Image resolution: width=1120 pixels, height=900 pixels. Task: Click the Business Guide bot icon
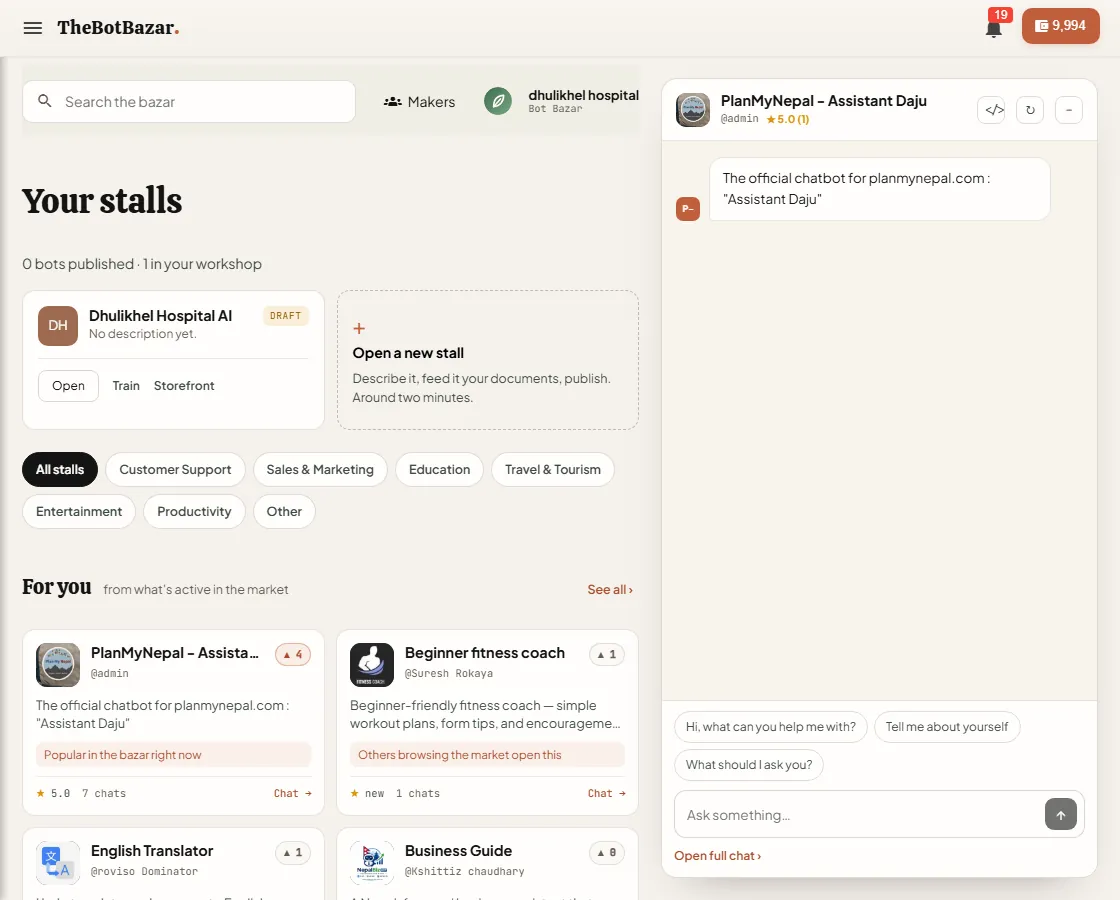coord(372,863)
